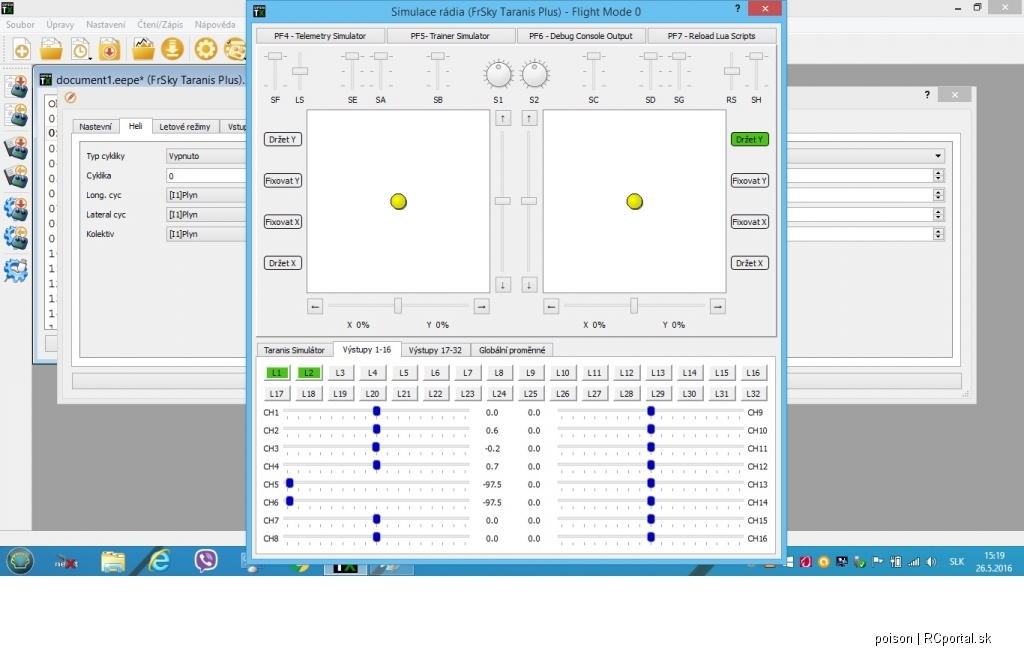Viewport: 1024px width, 648px height.
Task: Click the yellow ball in the left stick area
Action: tap(398, 201)
